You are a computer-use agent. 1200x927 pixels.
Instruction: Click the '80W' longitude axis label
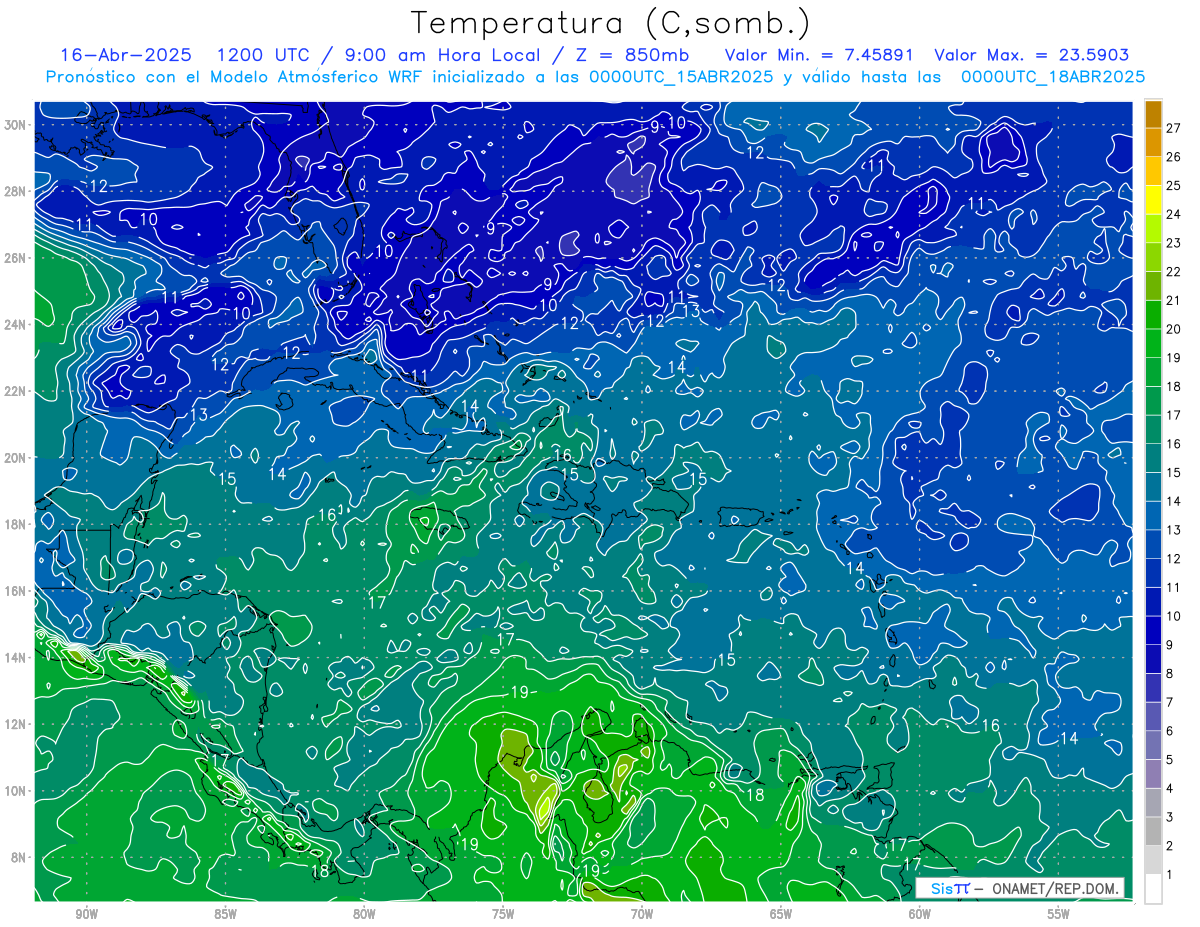click(x=364, y=914)
